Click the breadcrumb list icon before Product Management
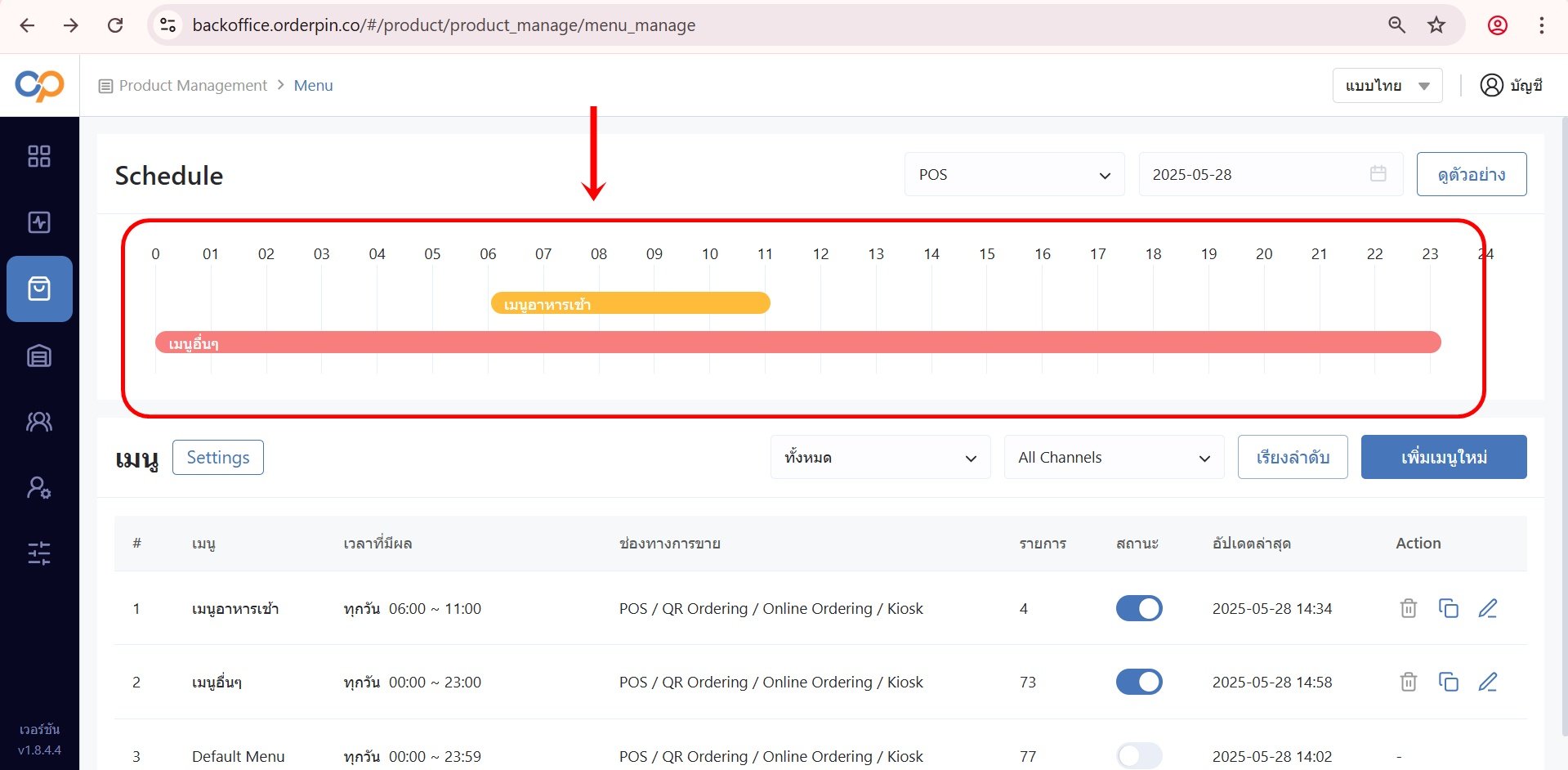The width and height of the screenshot is (1568, 770). tap(105, 86)
